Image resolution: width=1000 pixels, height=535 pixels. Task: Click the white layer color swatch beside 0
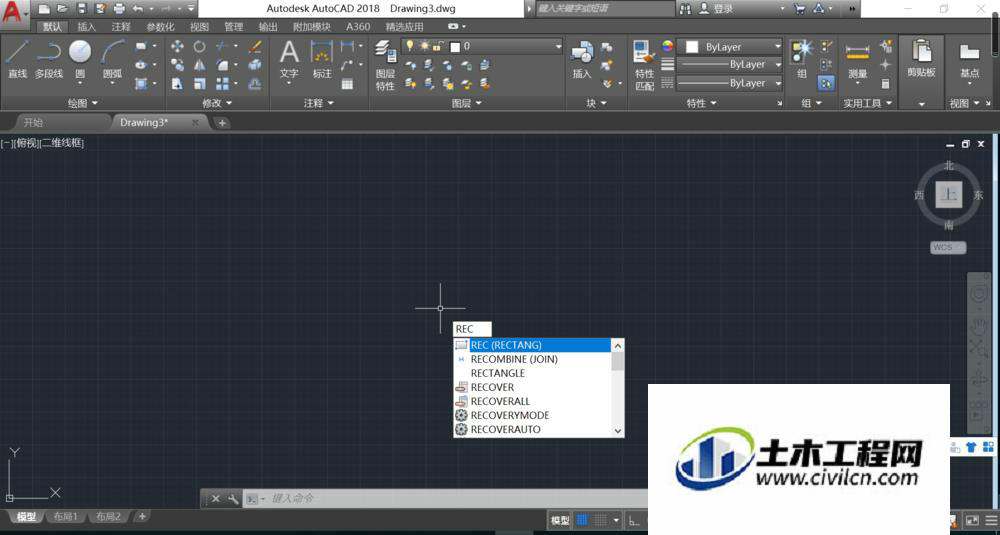pos(455,47)
